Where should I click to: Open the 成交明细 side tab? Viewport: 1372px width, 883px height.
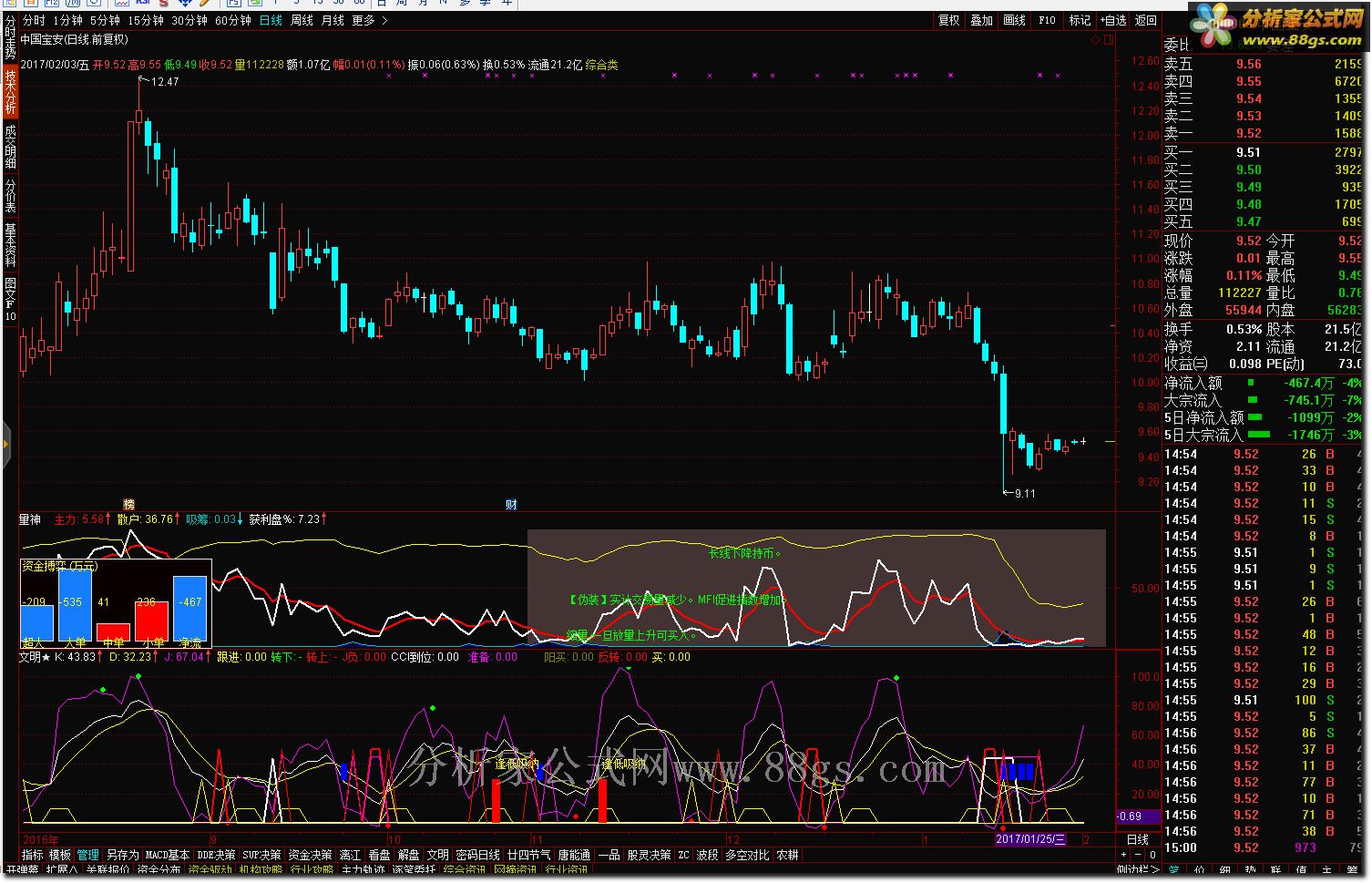pos(10,147)
